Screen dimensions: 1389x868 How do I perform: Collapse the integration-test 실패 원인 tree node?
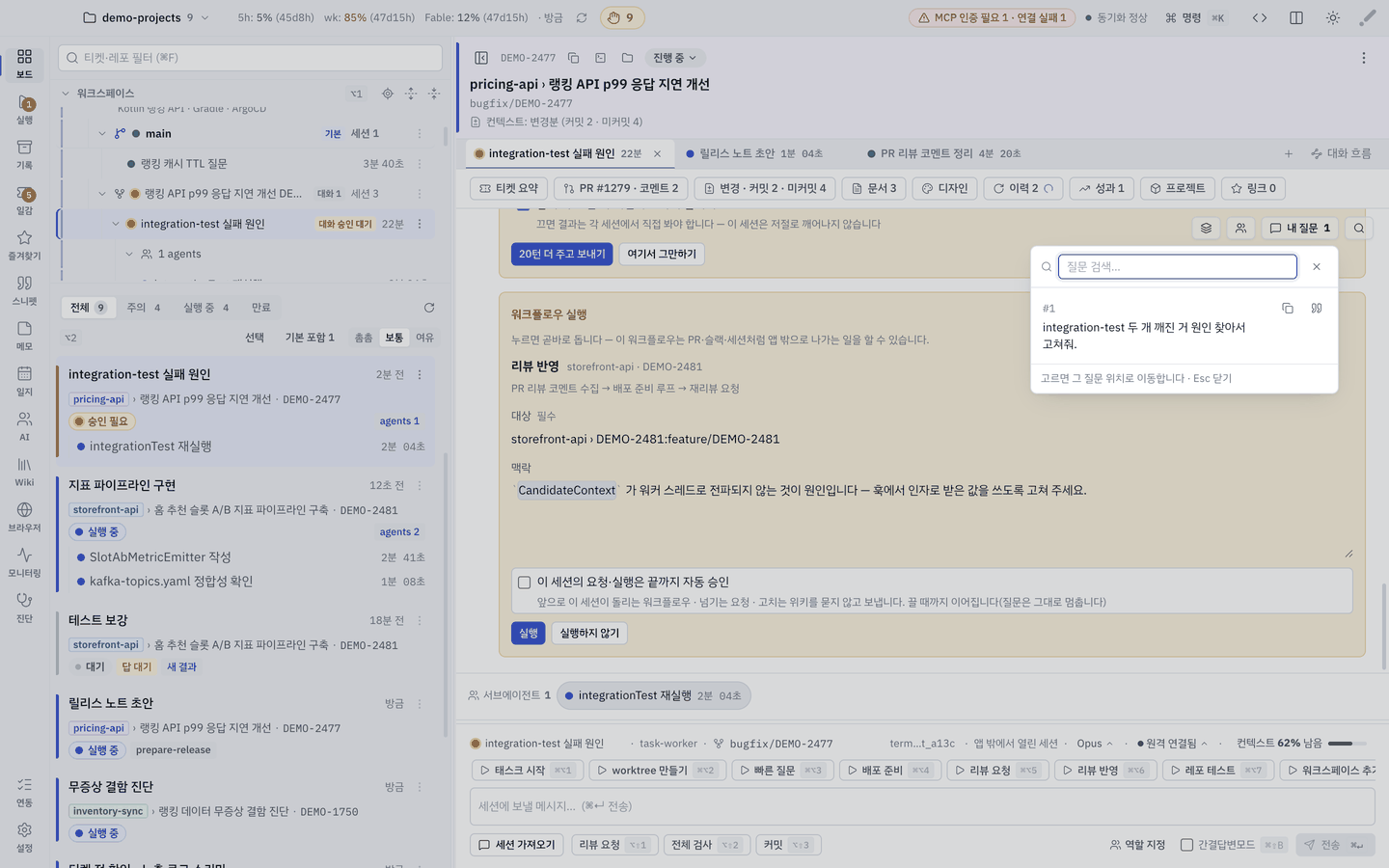116,224
